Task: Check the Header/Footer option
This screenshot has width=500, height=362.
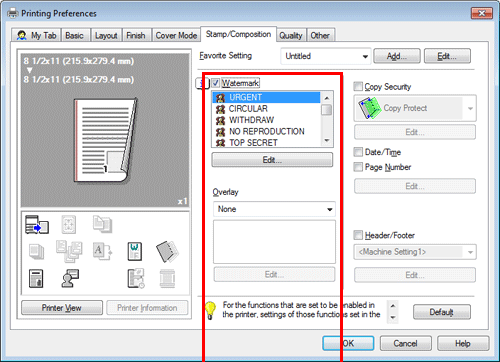Action: tap(358, 235)
